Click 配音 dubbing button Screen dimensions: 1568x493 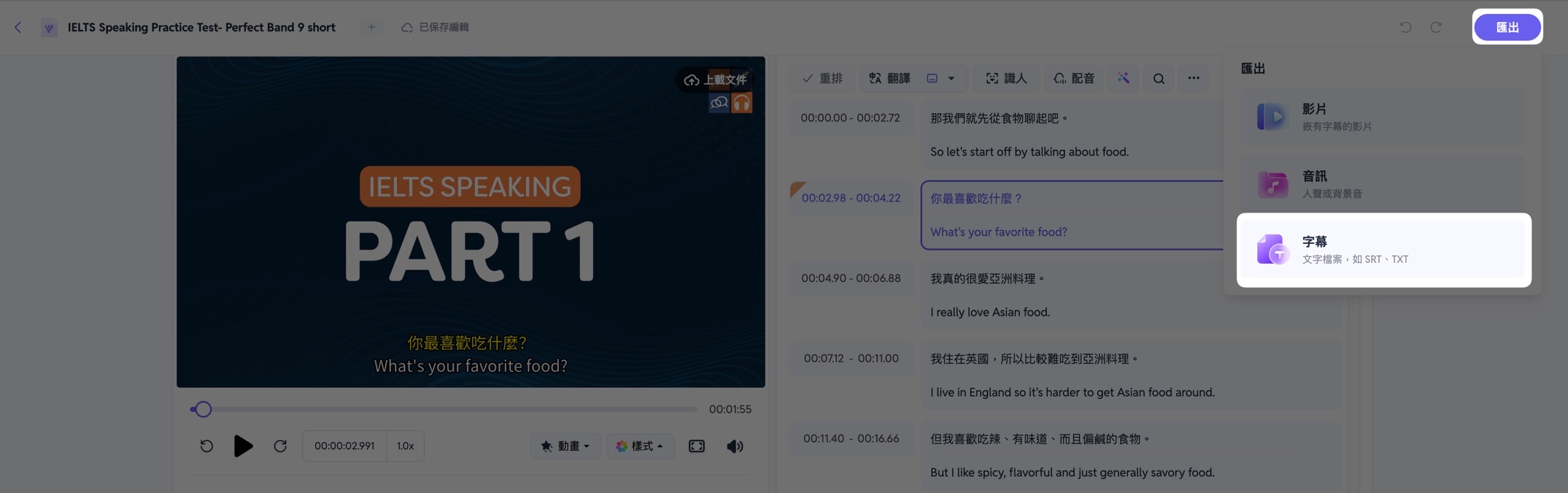[x=1074, y=78]
